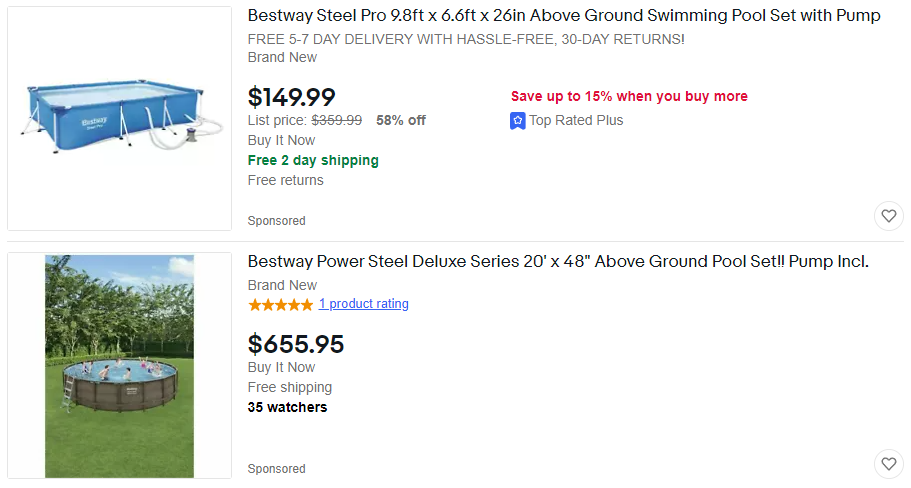Image resolution: width=911 pixels, height=488 pixels.
Task: Click 'Free 2 day shipping' text
Action: point(313,161)
